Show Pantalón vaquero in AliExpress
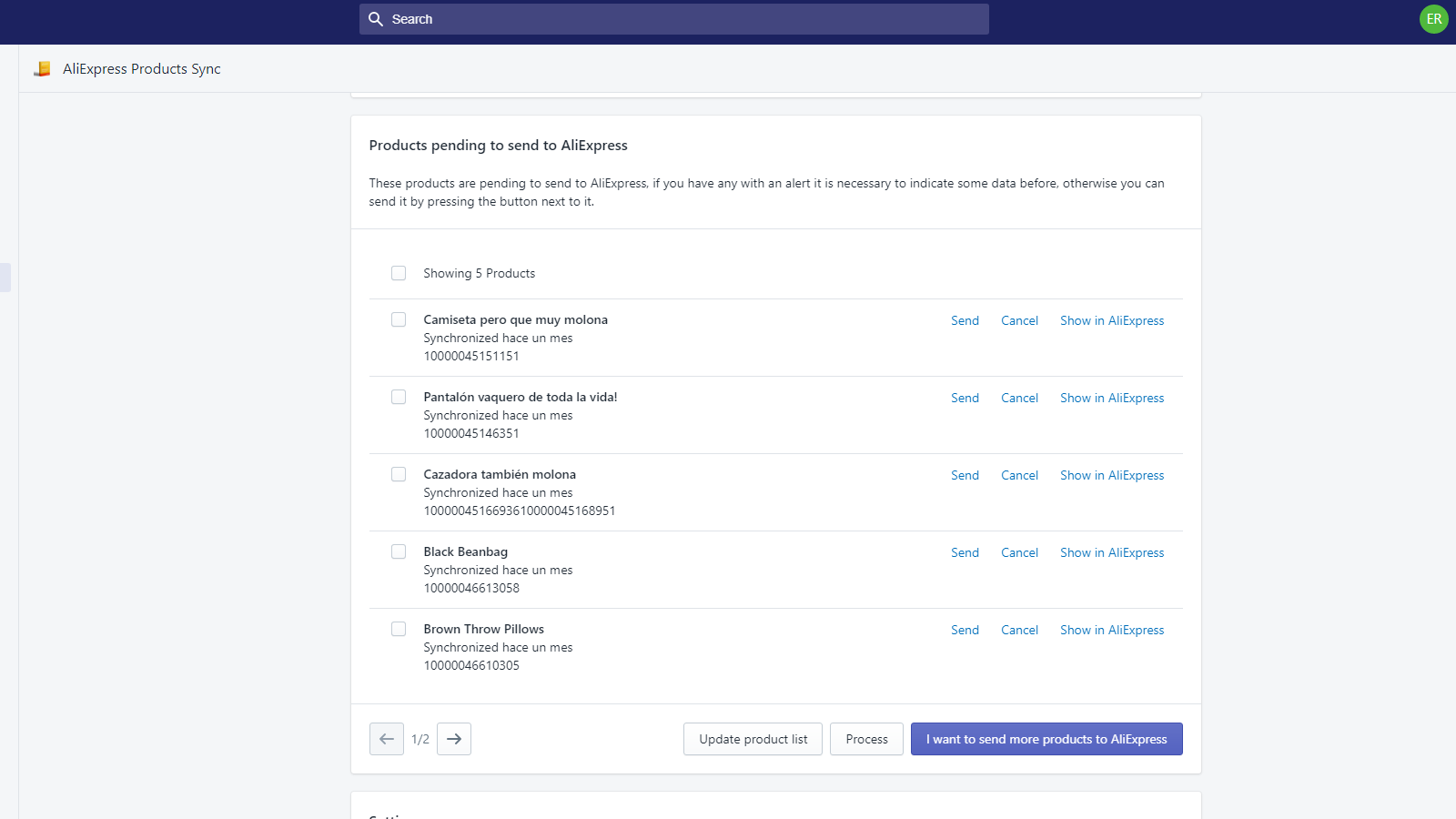1456x819 pixels. (1112, 398)
